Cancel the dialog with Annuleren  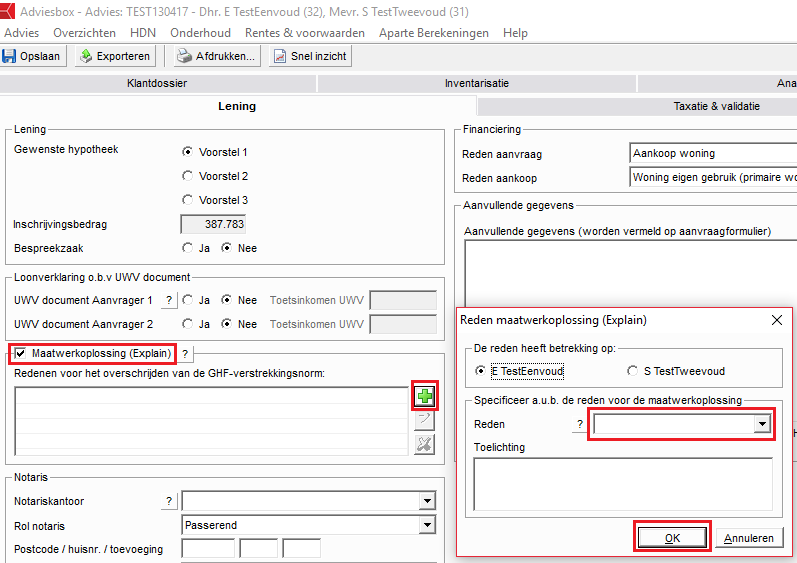pos(749,538)
